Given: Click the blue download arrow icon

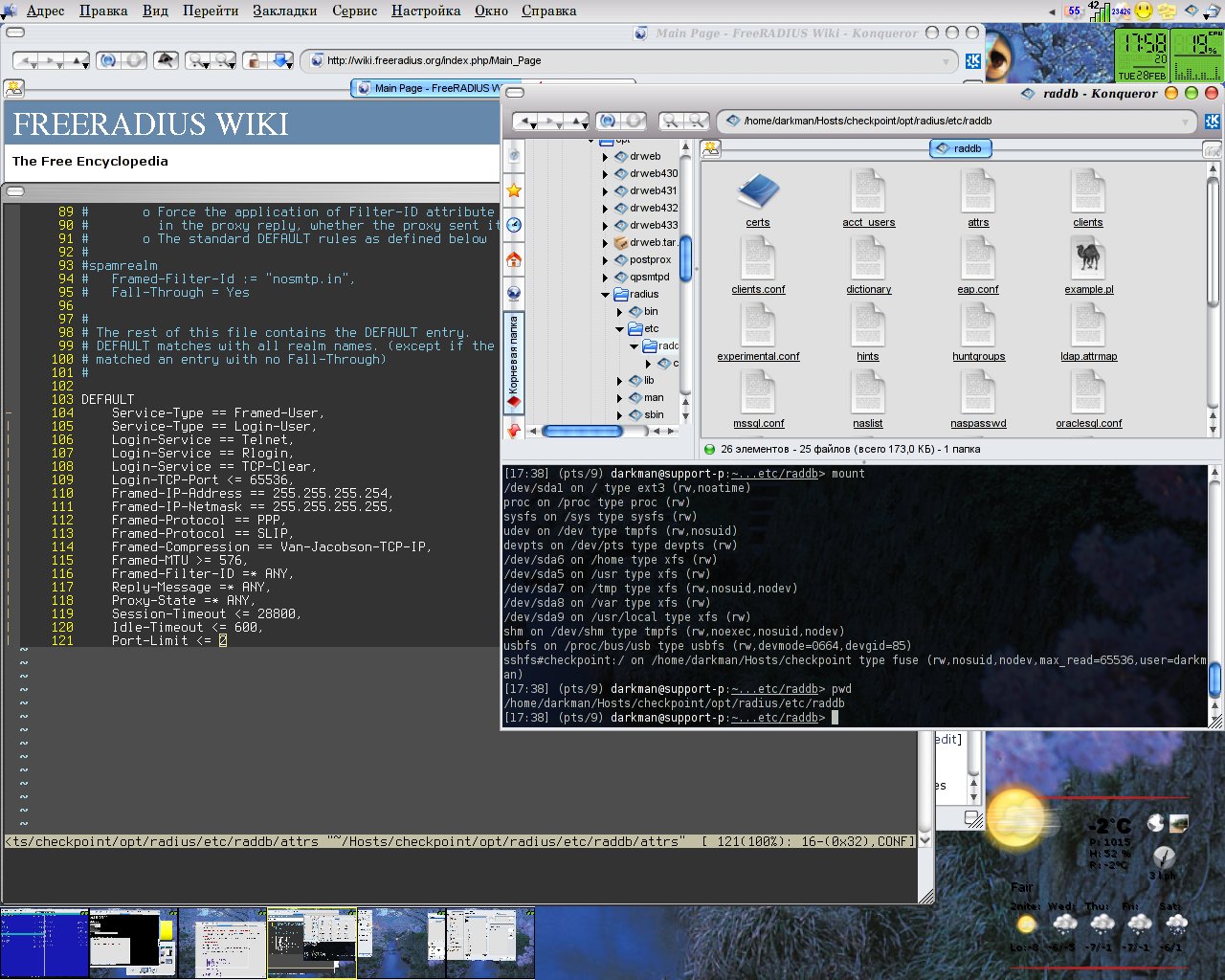Looking at the screenshot, I should (x=281, y=60).
